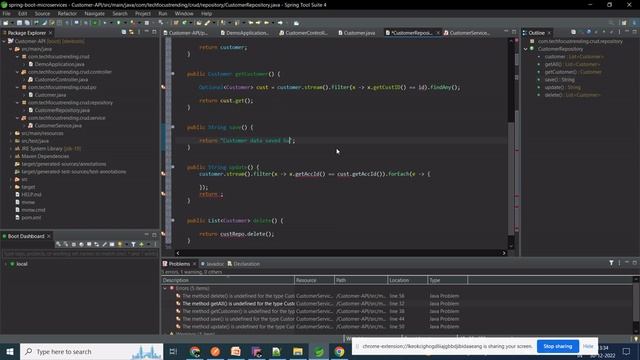Screen dimensions: 640x360
Task: Click the start/restart icon in Boot Dashboard toolbar
Action: [x=58, y=244]
